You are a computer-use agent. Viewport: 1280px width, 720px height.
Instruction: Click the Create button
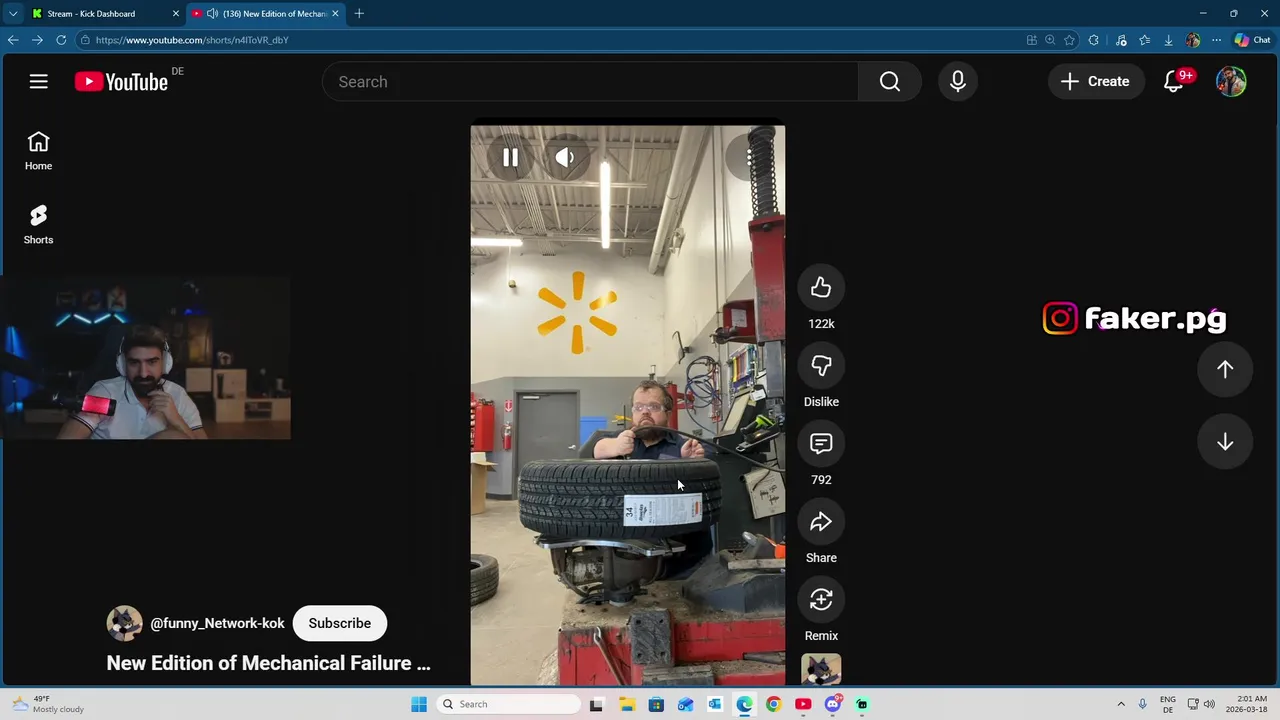click(1096, 82)
